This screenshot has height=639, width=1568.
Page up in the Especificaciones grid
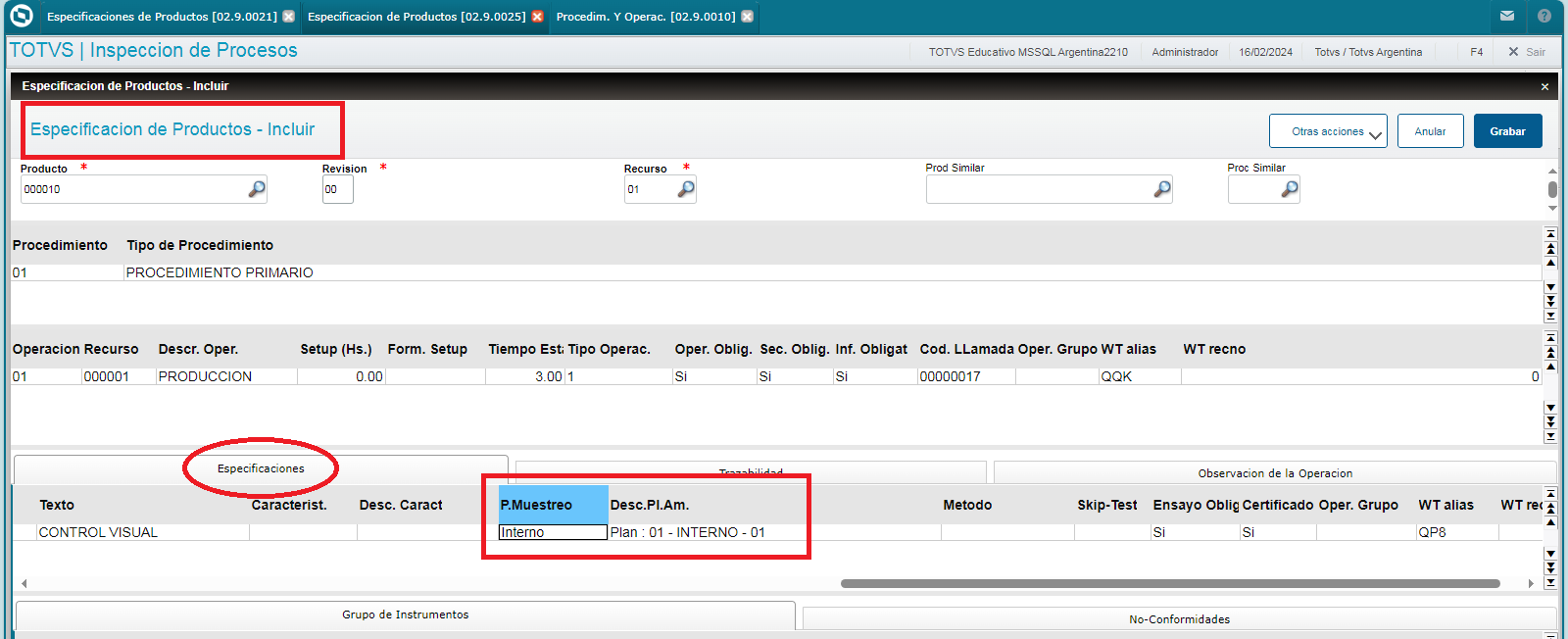pyautogui.click(x=1550, y=508)
